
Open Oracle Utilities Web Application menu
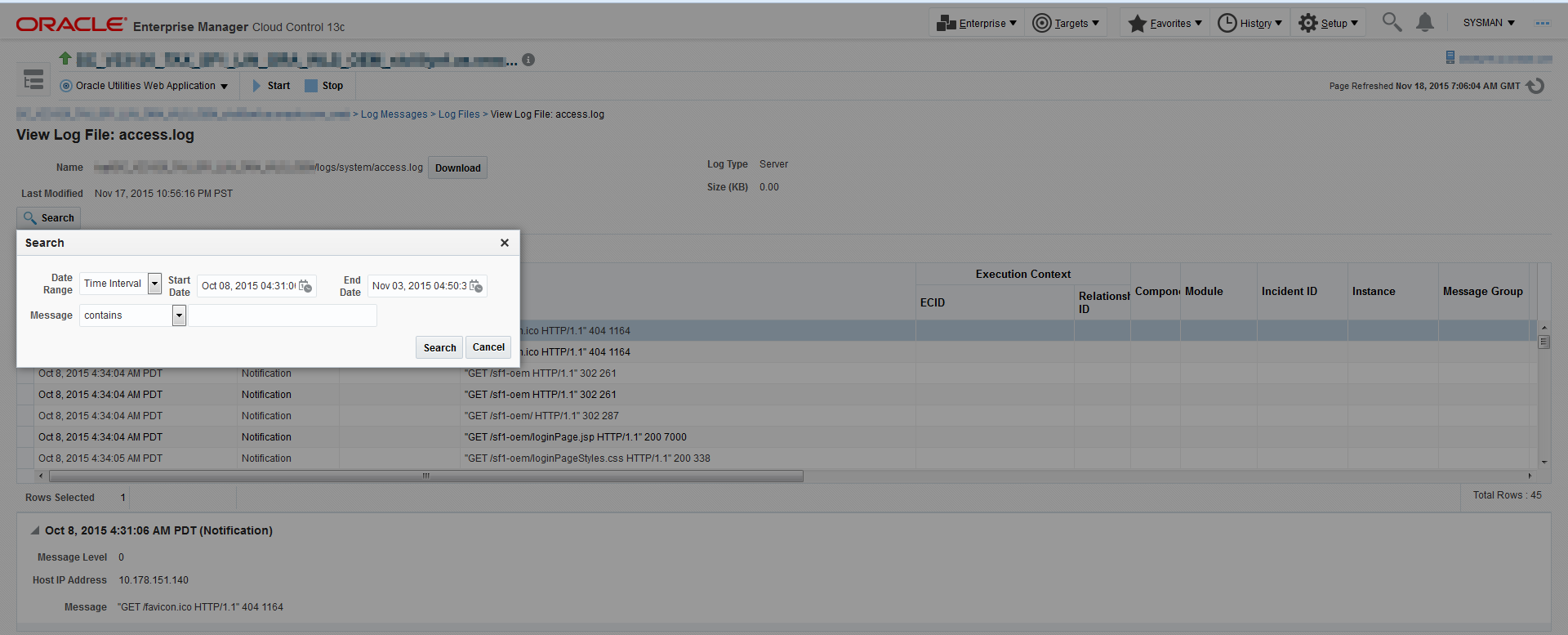point(145,86)
